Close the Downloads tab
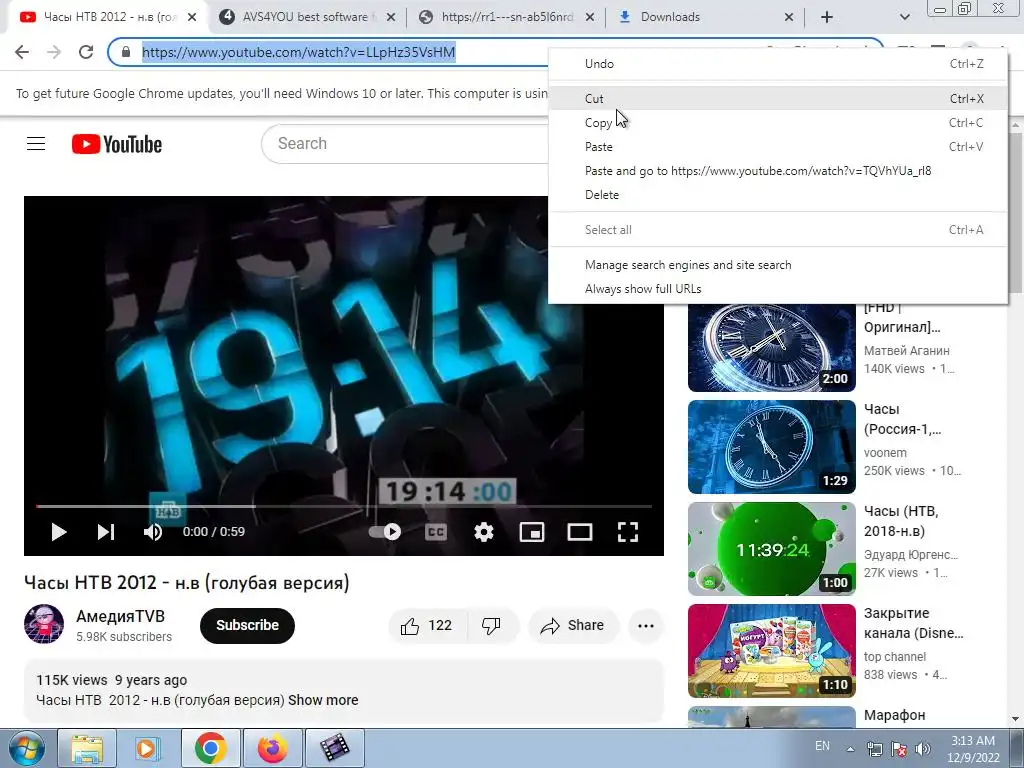Viewport: 1024px width, 768px height. [x=789, y=18]
